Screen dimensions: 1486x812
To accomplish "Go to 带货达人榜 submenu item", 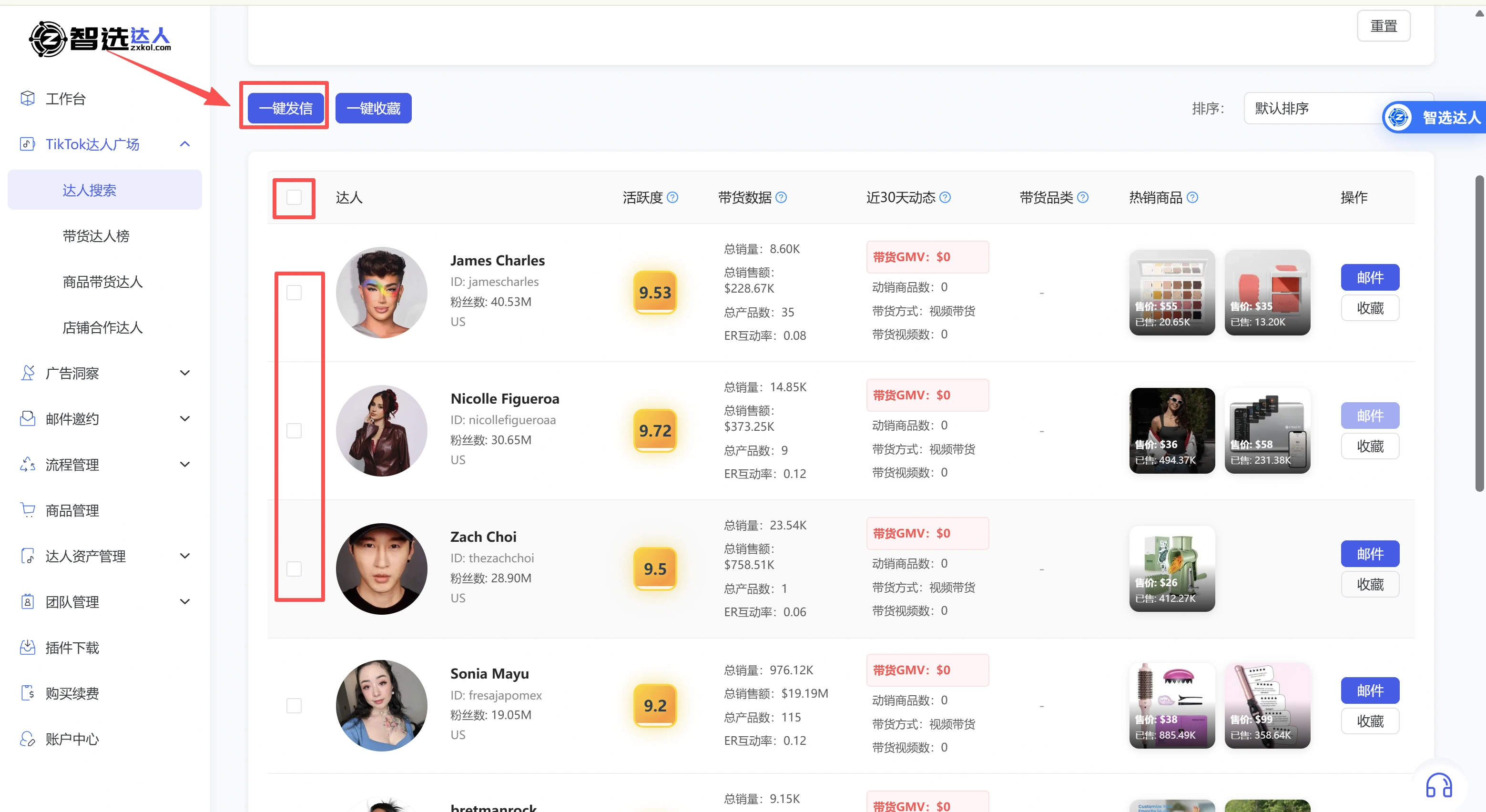I will [96, 236].
